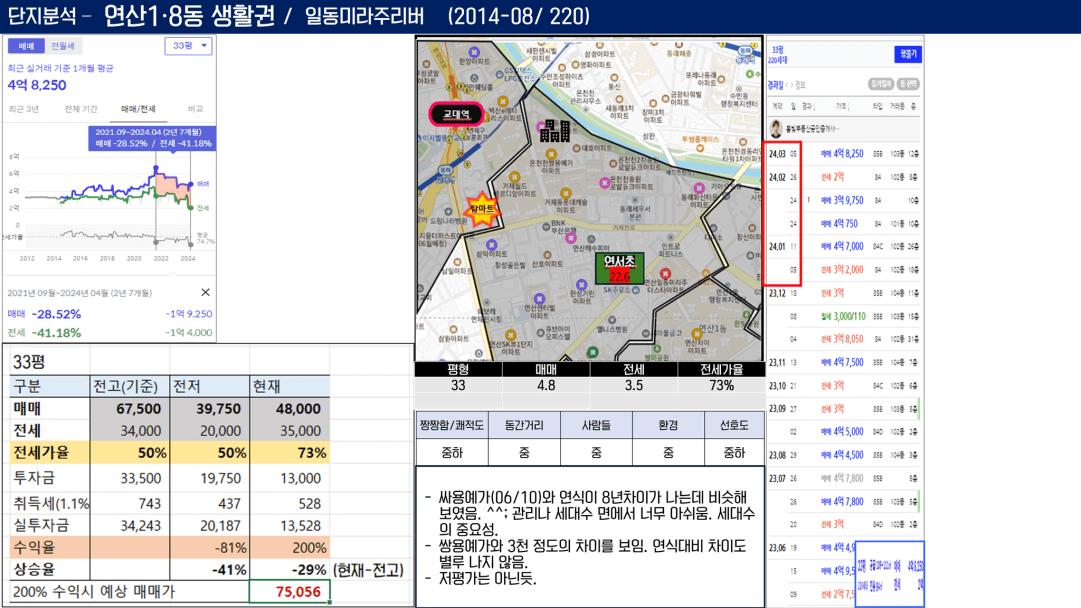Select the 최근 3년 chart tab
Screen dimensions: 1081x608
(24, 109)
